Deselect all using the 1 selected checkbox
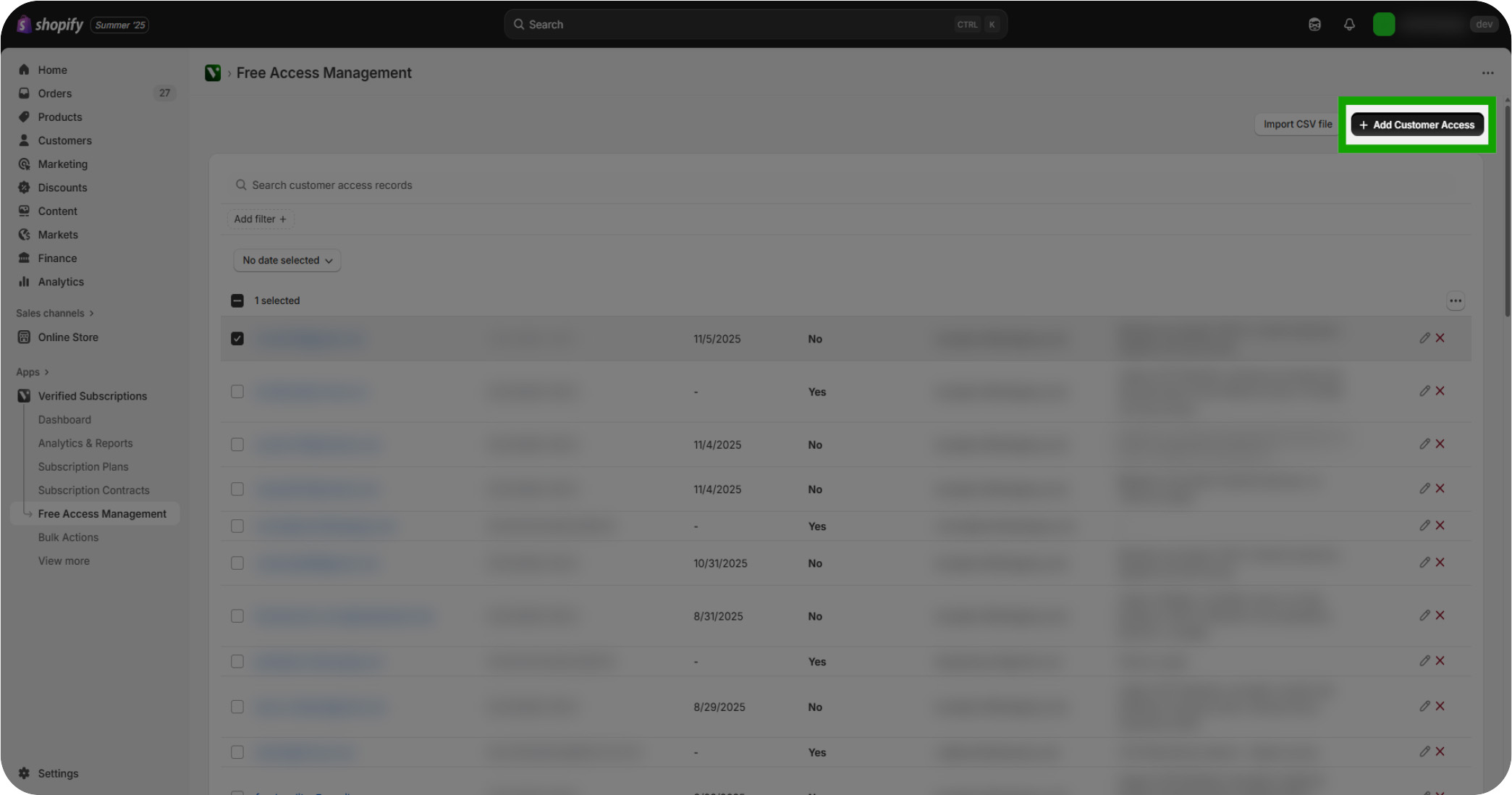The height and width of the screenshot is (795, 1512). 237,300
